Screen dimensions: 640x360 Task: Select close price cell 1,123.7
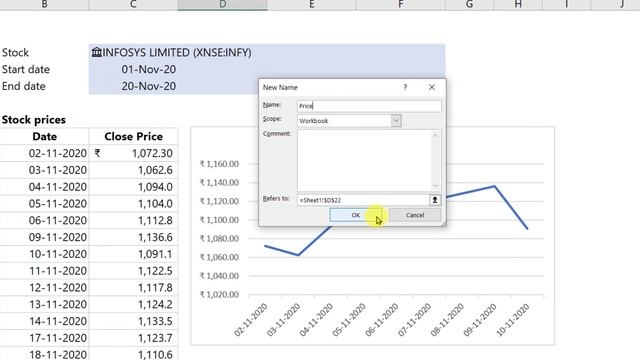(x=133, y=338)
